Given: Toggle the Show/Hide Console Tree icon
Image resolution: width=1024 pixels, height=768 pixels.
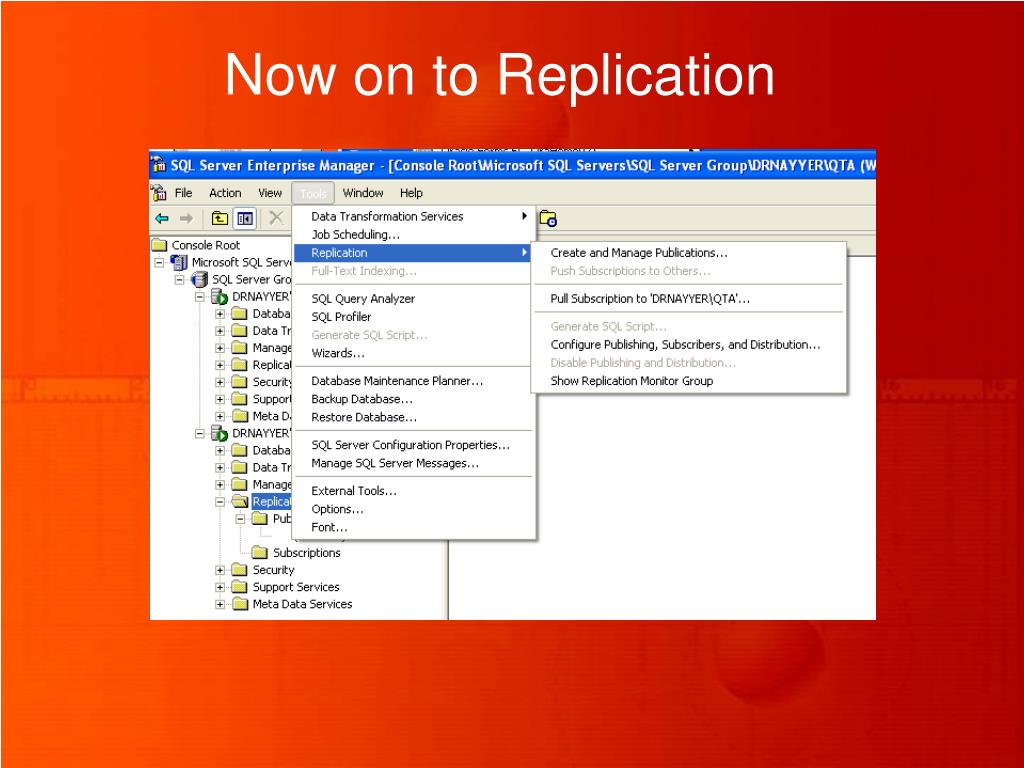Looking at the screenshot, I should [x=245, y=218].
